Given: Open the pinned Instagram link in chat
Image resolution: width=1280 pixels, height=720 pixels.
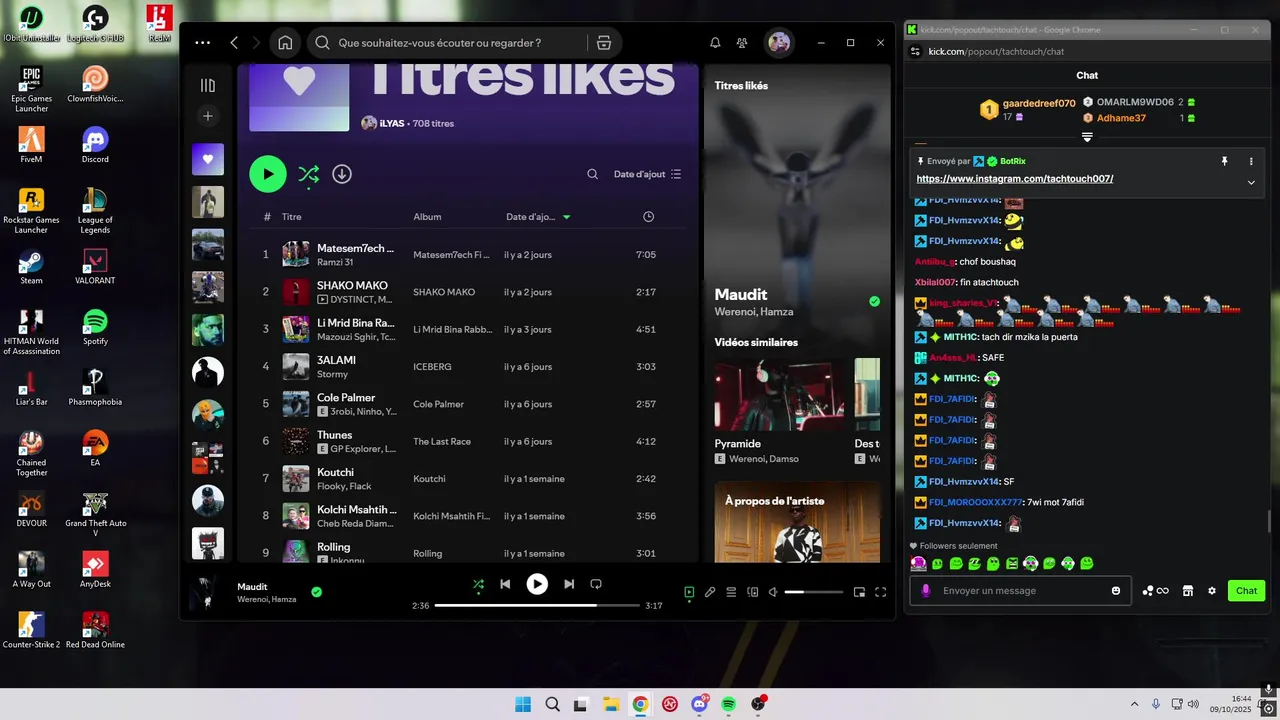Looking at the screenshot, I should point(1014,179).
